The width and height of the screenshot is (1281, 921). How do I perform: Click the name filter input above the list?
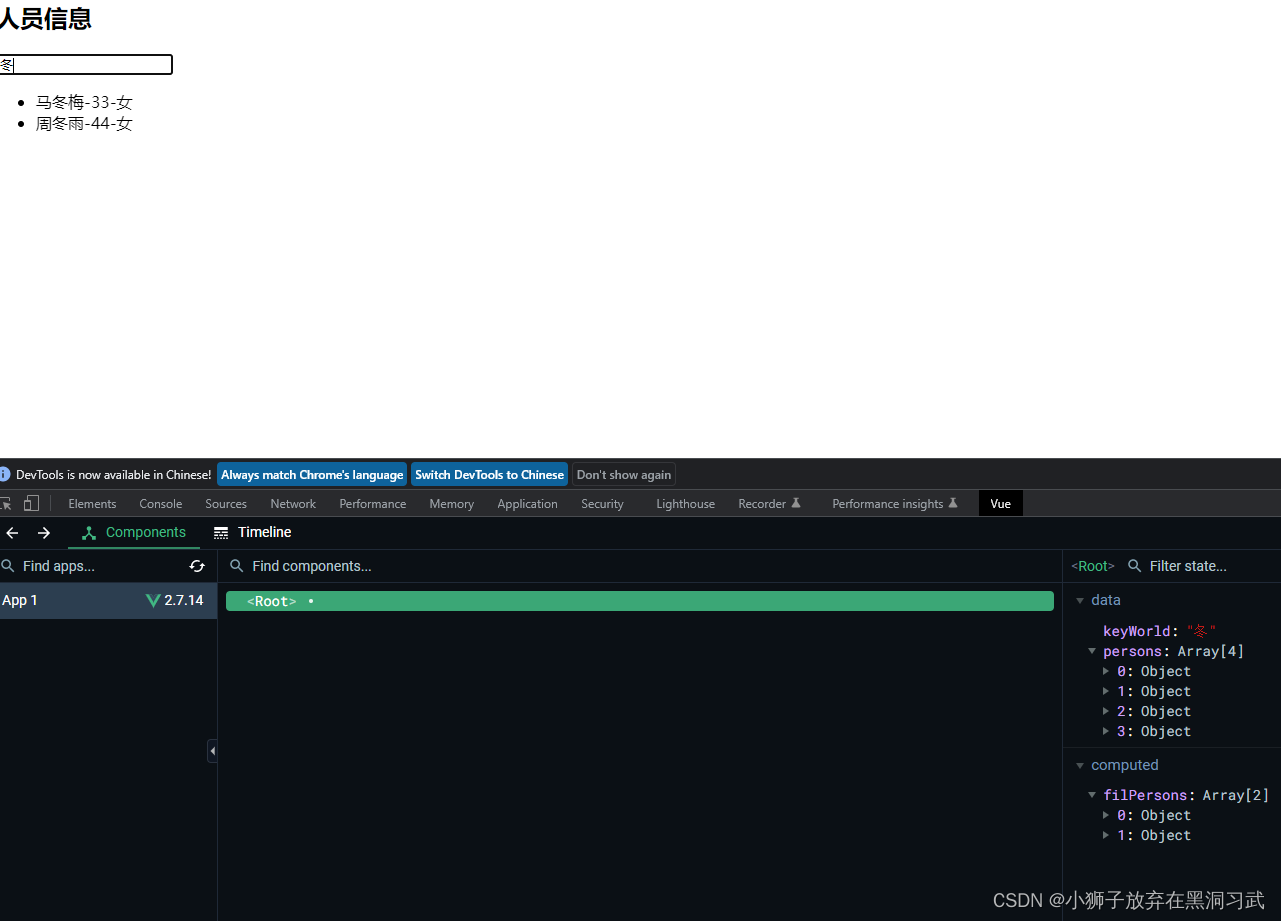coord(85,64)
